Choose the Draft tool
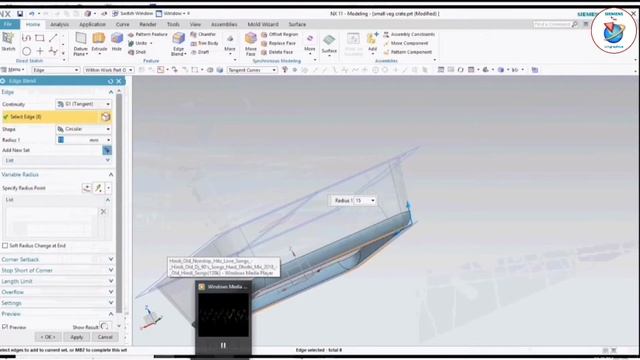This screenshot has height=360, width=640. [x=200, y=52]
